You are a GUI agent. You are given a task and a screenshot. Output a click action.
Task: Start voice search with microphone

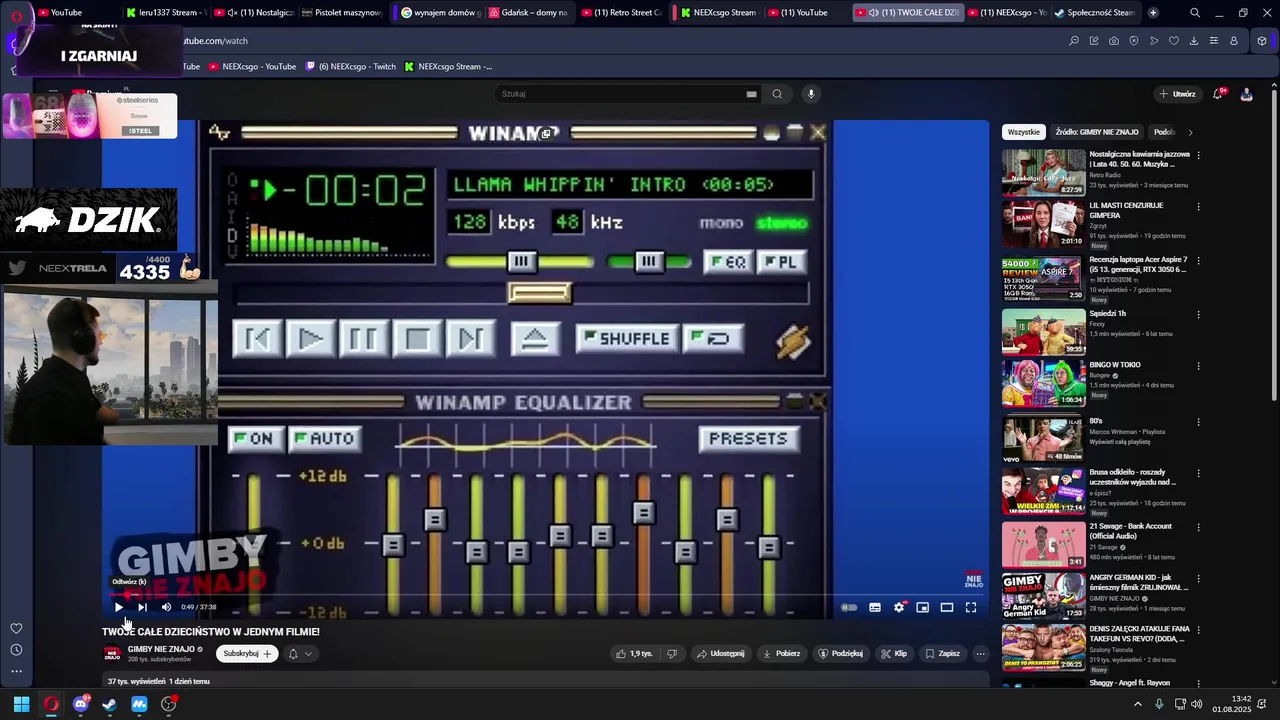point(811,94)
